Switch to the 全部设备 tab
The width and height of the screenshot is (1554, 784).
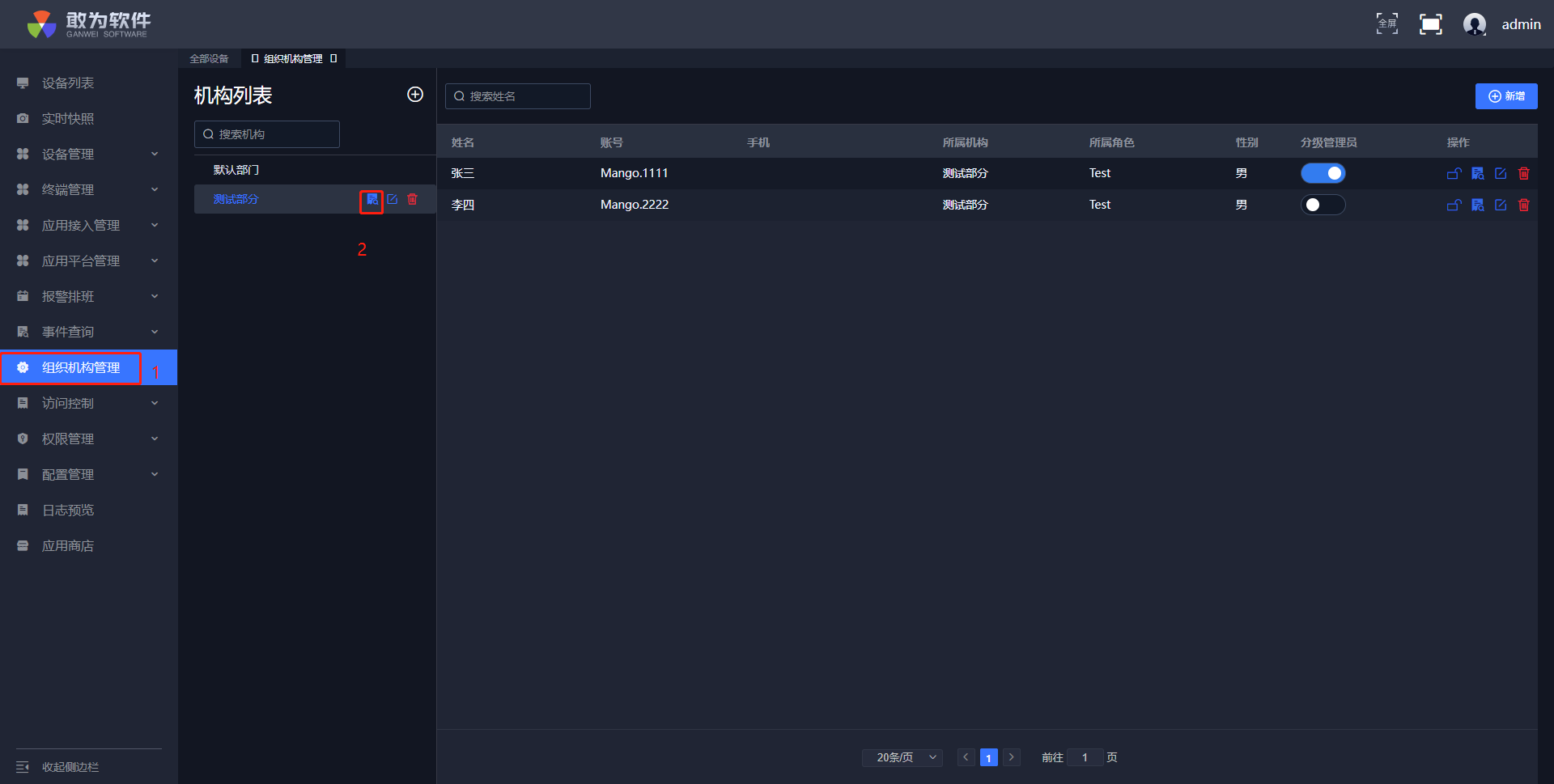[x=209, y=58]
